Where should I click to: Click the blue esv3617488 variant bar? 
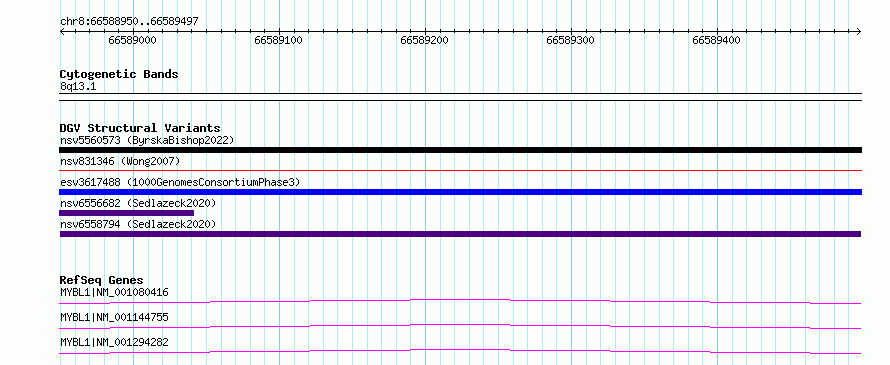460,192
